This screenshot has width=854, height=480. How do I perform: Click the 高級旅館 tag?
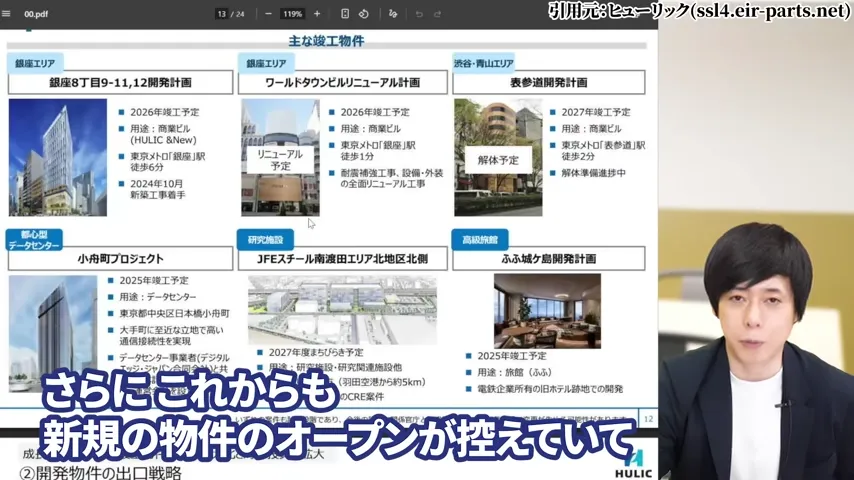tap(480, 240)
